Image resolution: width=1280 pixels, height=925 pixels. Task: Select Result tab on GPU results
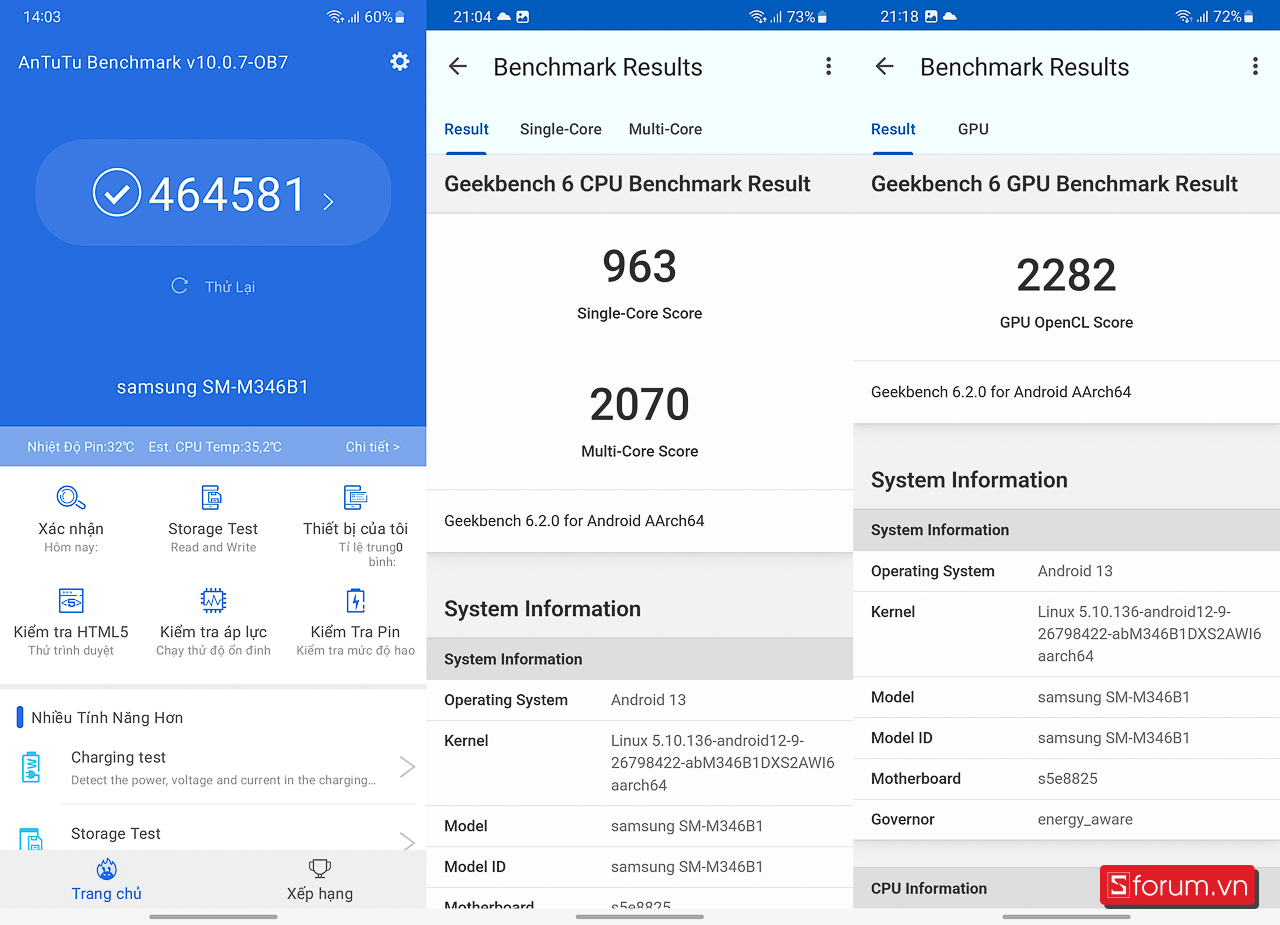coord(893,129)
